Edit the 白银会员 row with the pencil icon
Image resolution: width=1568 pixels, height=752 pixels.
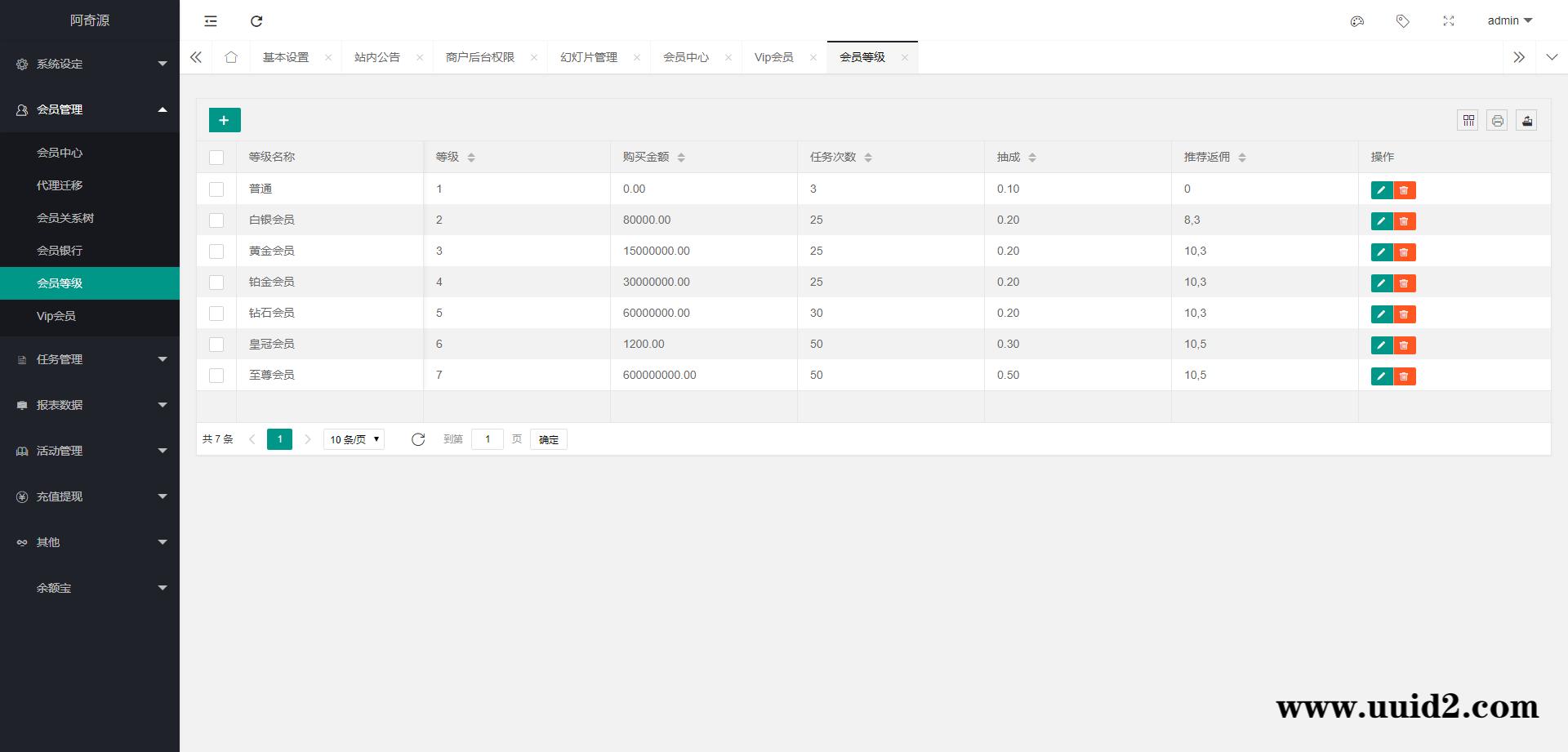pyautogui.click(x=1380, y=220)
